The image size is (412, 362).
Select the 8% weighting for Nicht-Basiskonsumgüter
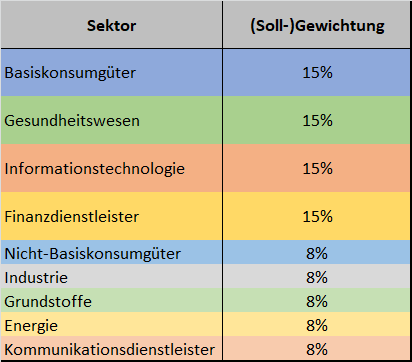pyautogui.click(x=317, y=253)
